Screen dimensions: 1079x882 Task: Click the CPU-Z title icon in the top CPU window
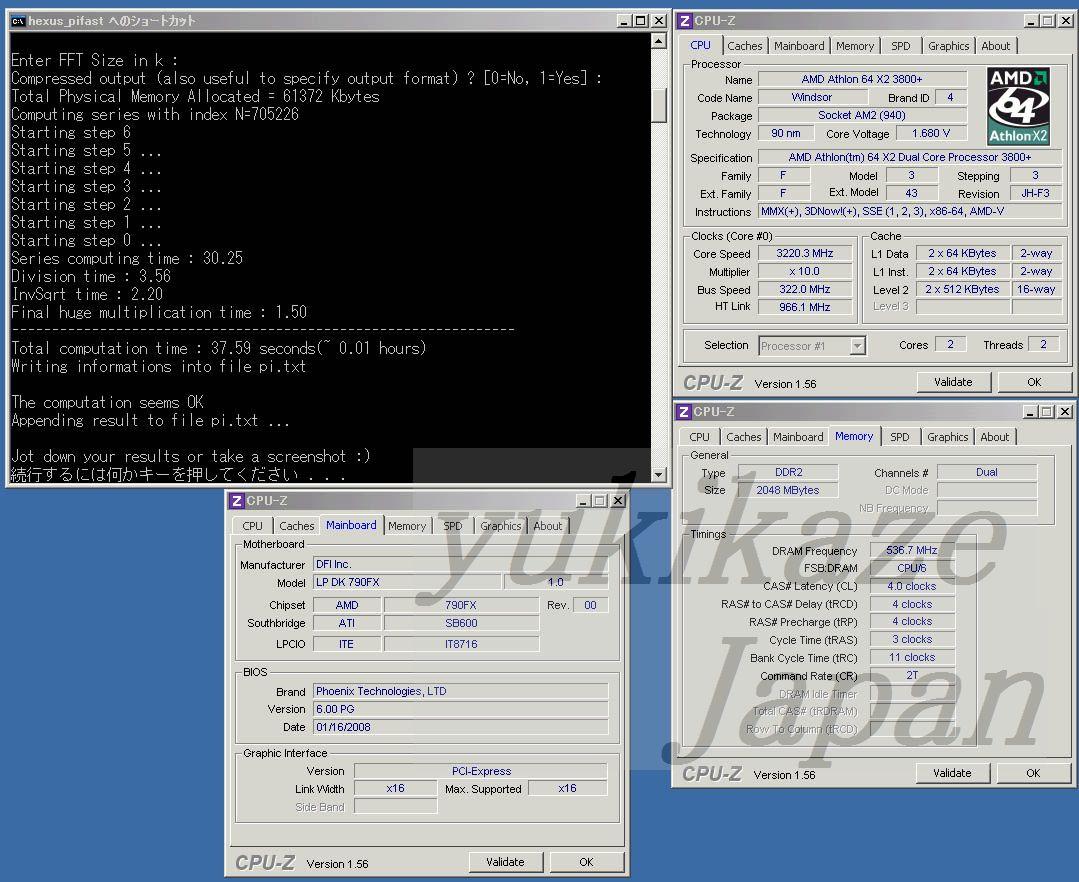(x=685, y=21)
